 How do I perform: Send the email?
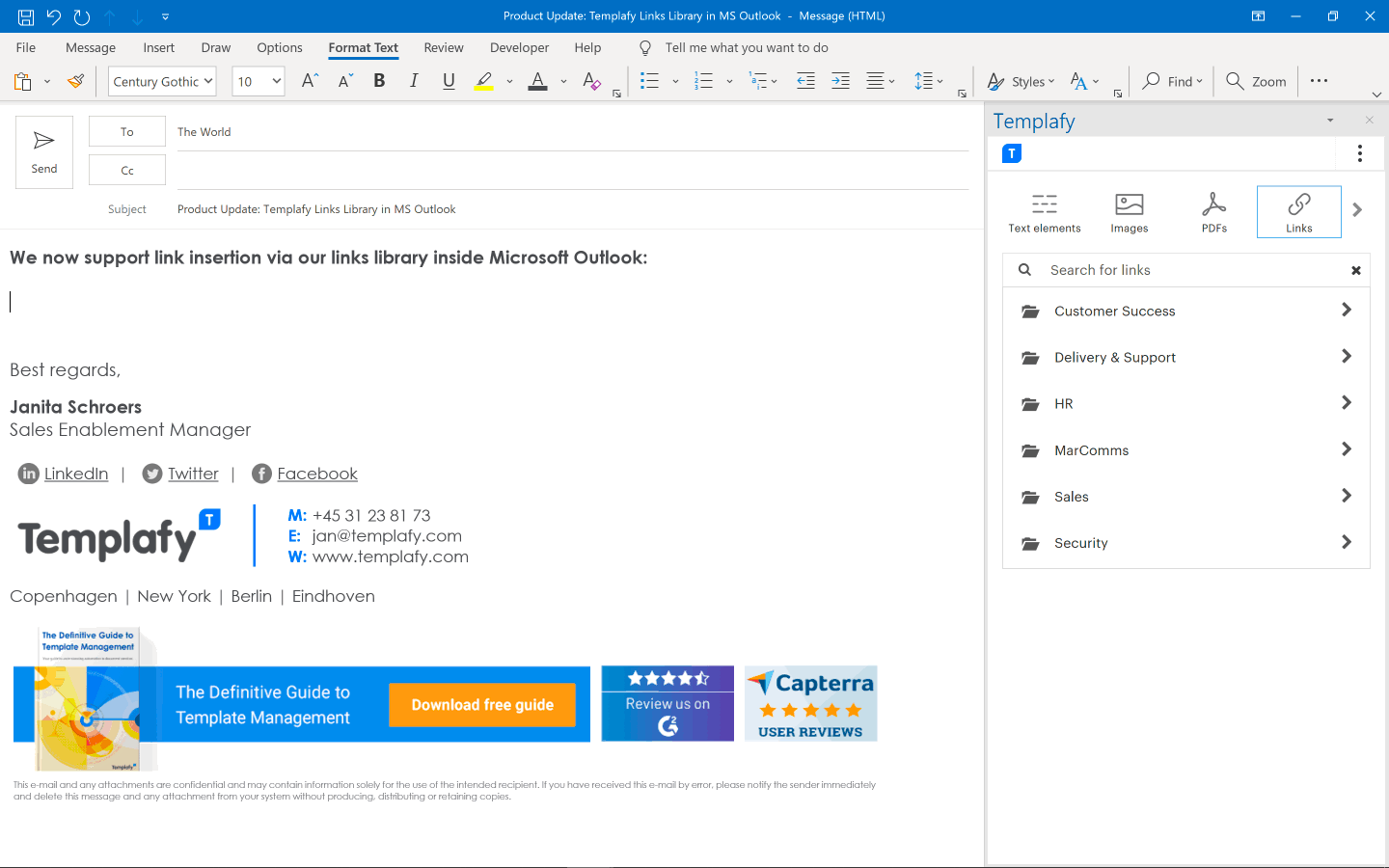click(43, 151)
